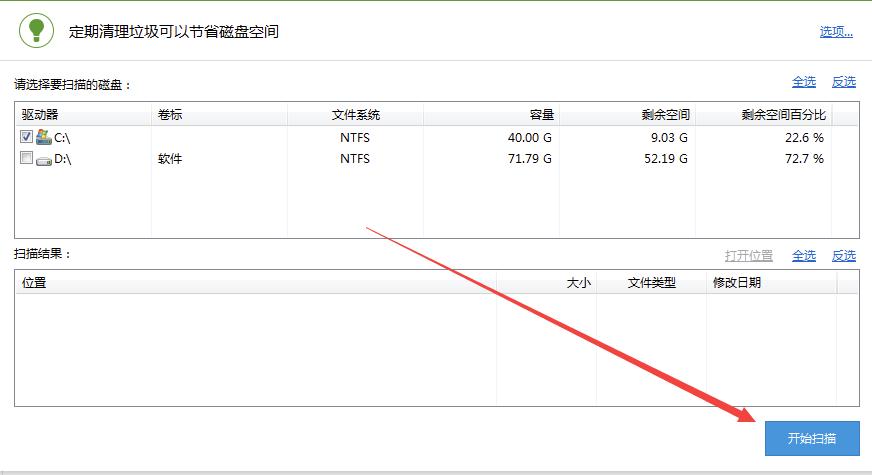Click the 文件系统 column header
The height and width of the screenshot is (475, 872).
tap(355, 115)
